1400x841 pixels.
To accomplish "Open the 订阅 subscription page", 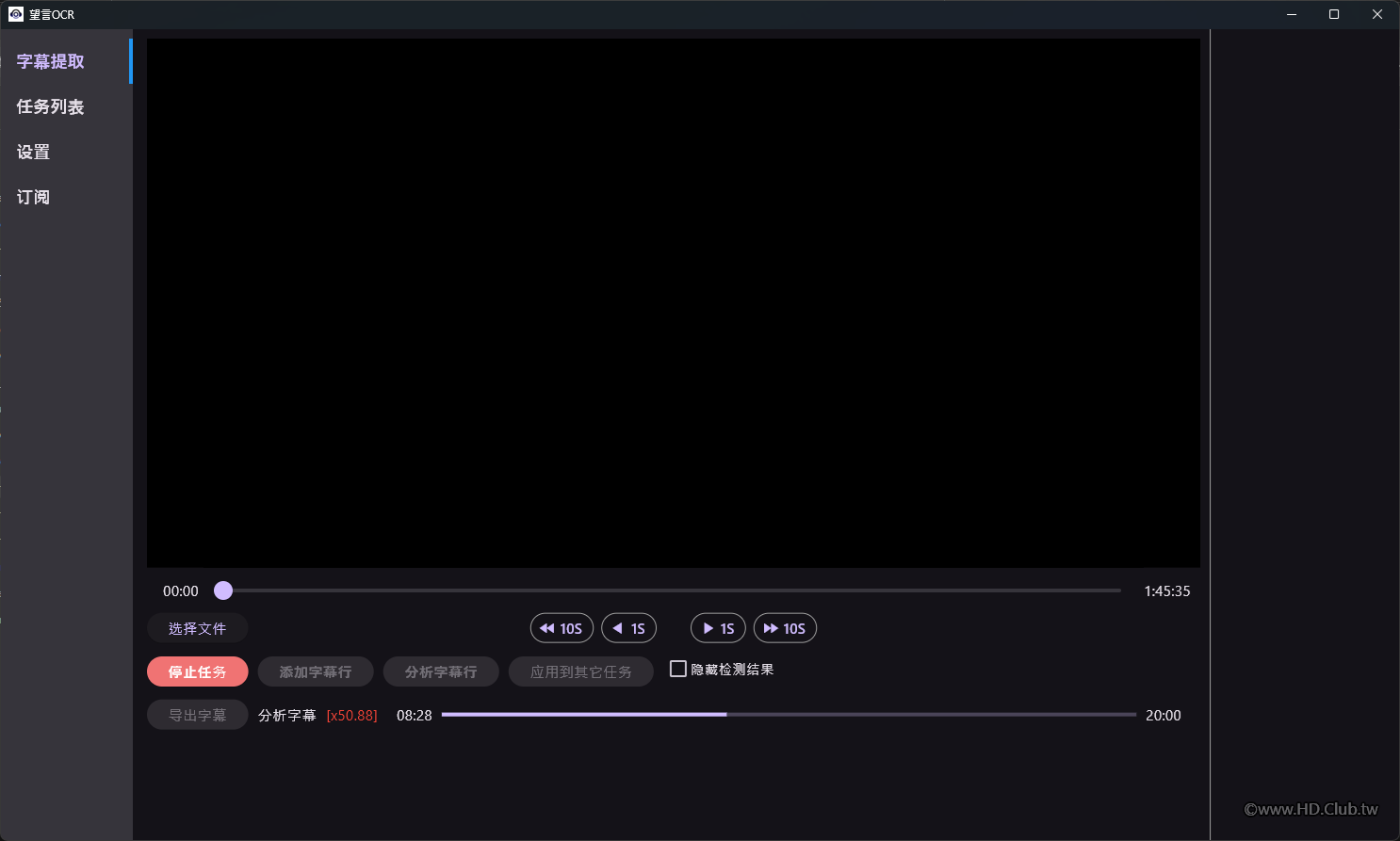I will point(33,197).
